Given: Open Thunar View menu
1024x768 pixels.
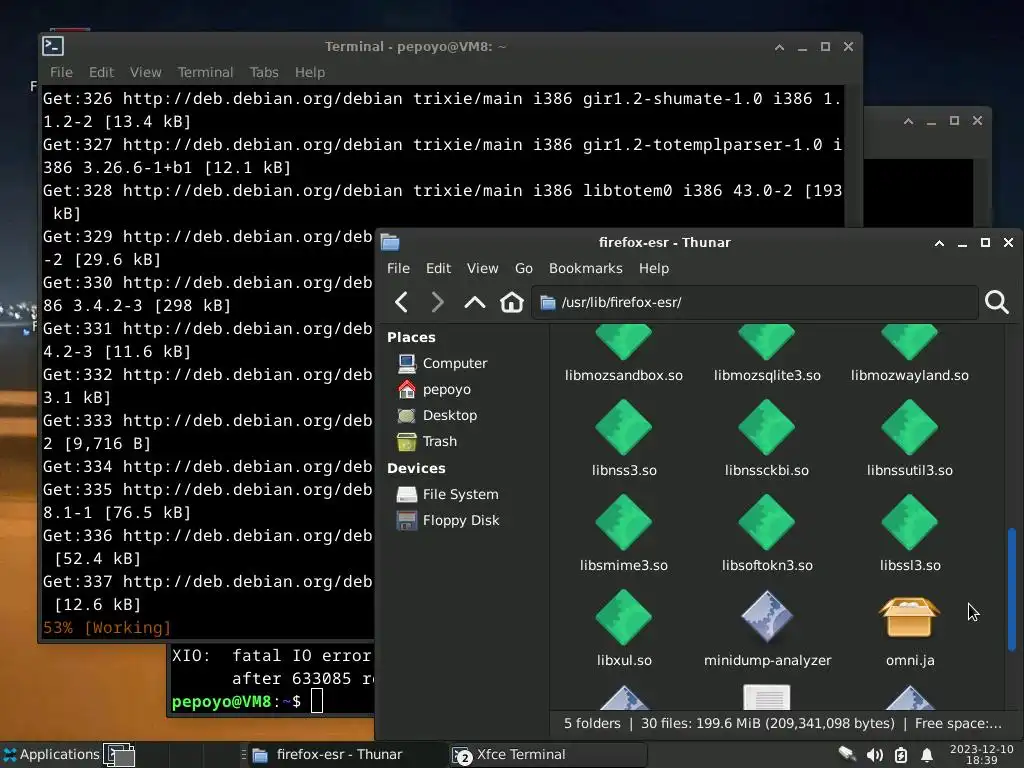Looking at the screenshot, I should click(482, 268).
